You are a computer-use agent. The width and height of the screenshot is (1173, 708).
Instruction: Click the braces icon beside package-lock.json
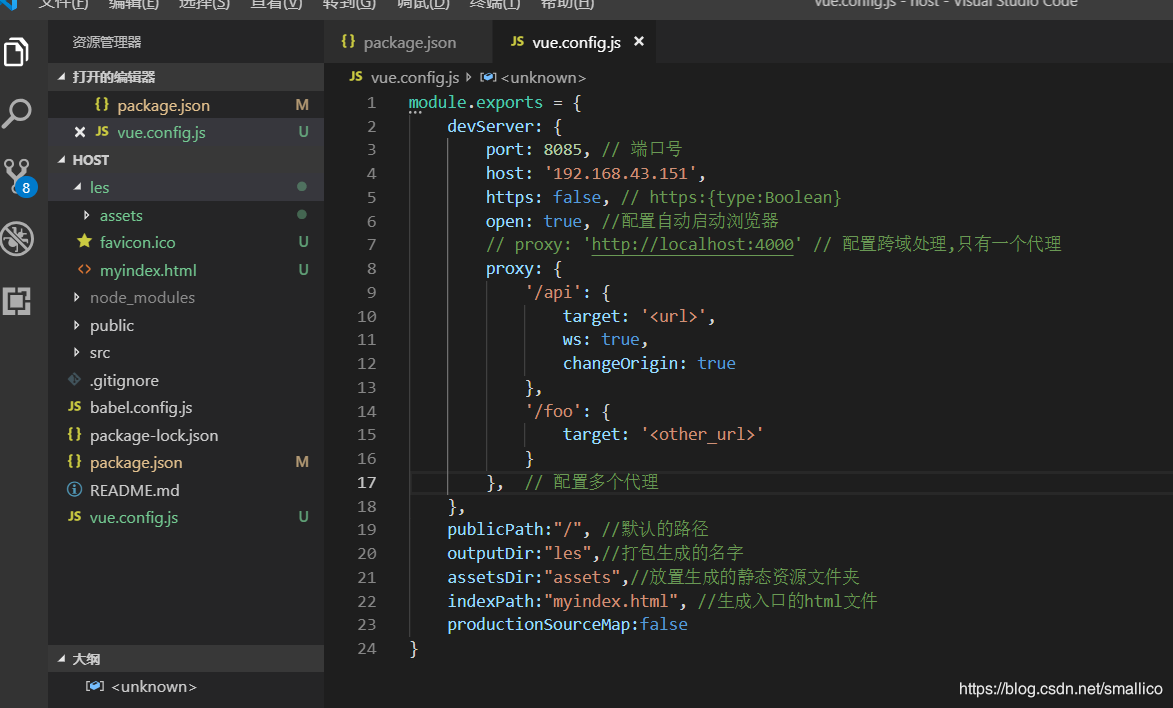pos(74,434)
